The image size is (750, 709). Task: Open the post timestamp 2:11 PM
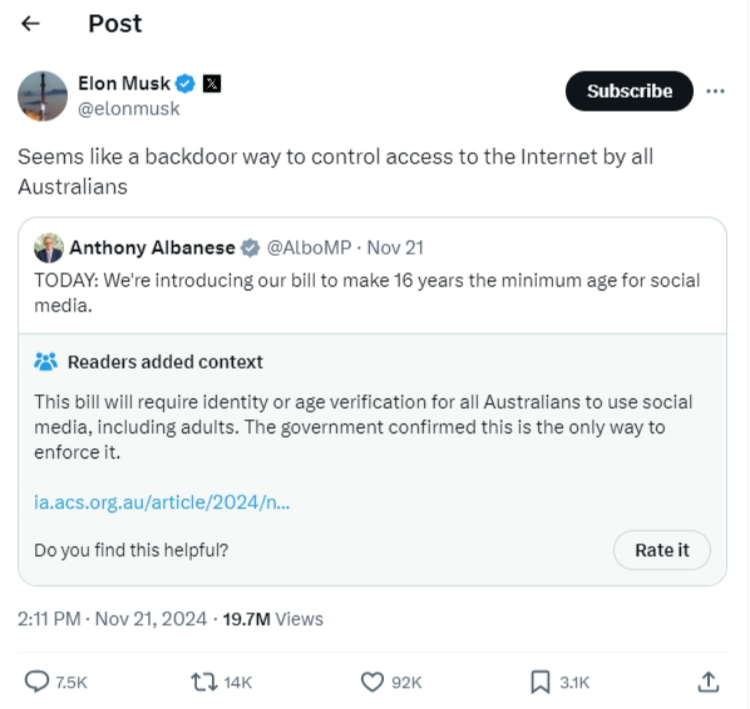click(49, 619)
